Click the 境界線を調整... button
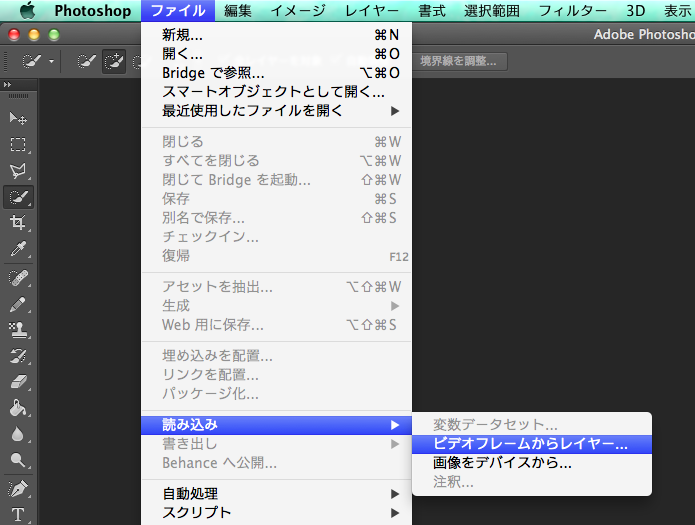This screenshot has height=525, width=695. [x=458, y=61]
